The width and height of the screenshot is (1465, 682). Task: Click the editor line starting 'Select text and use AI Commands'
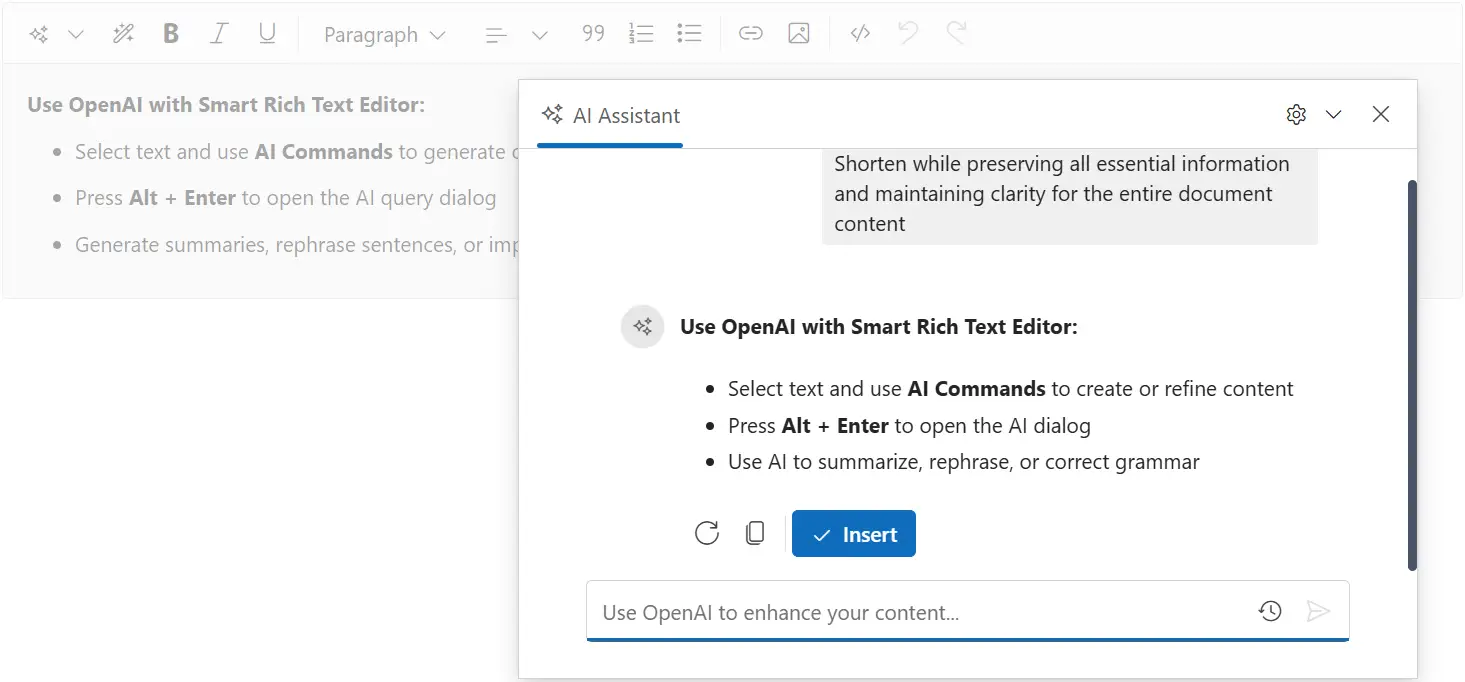[296, 152]
